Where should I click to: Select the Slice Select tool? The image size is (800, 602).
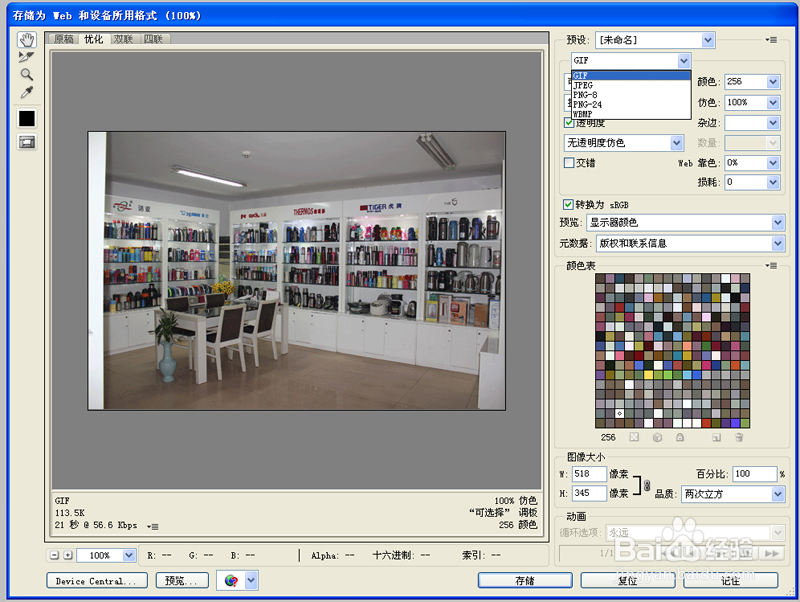[x=27, y=57]
